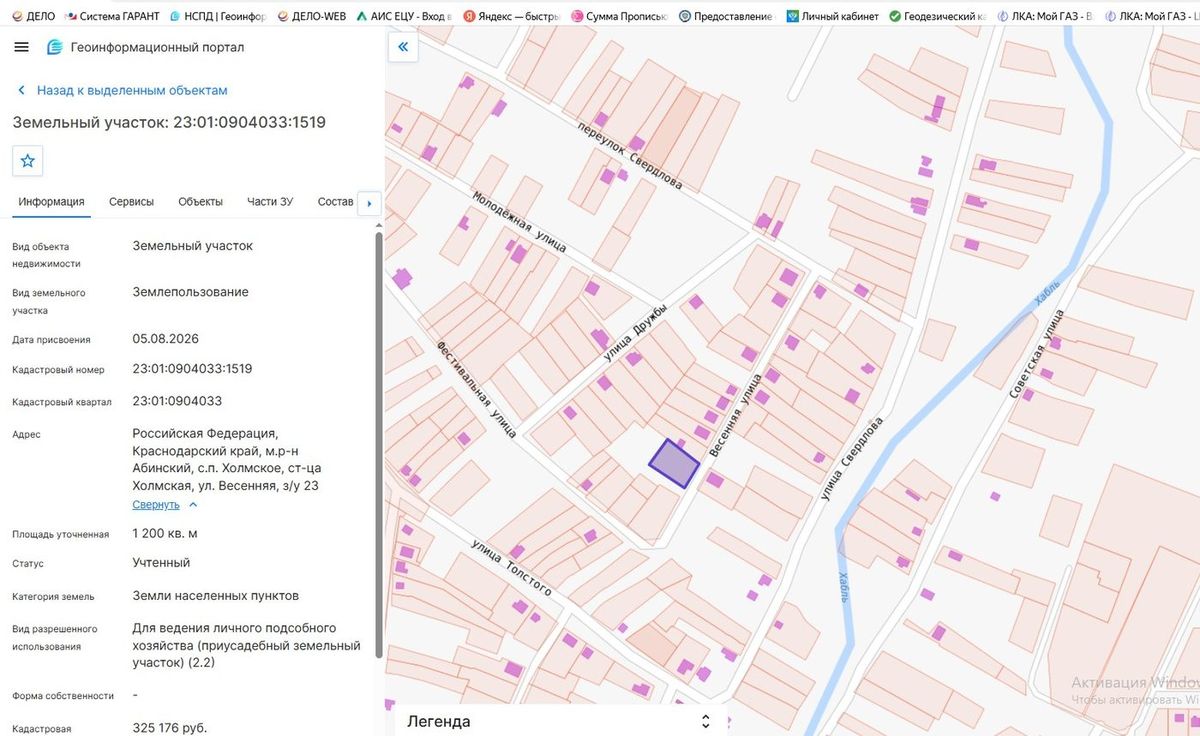
Task: Click the Фестивальная улица map label
Action: pyautogui.click(x=476, y=389)
